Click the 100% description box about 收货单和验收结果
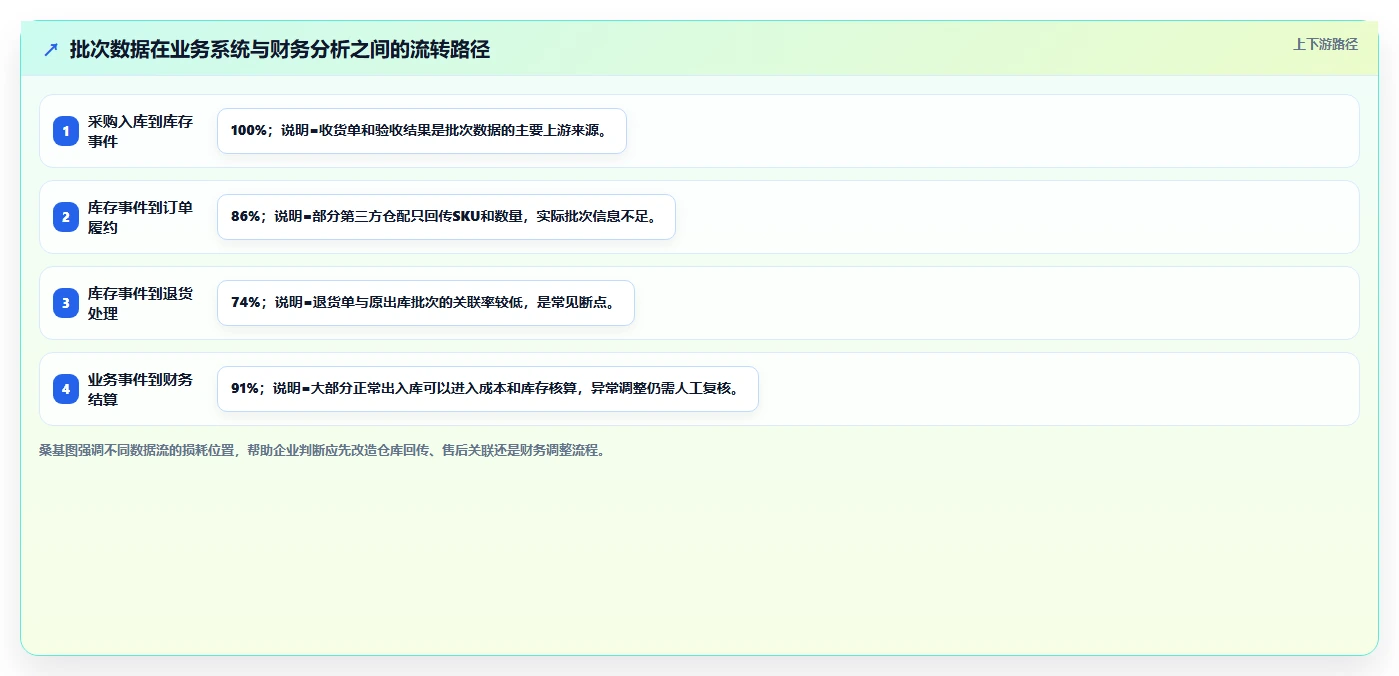The image size is (1399, 676). tap(422, 131)
